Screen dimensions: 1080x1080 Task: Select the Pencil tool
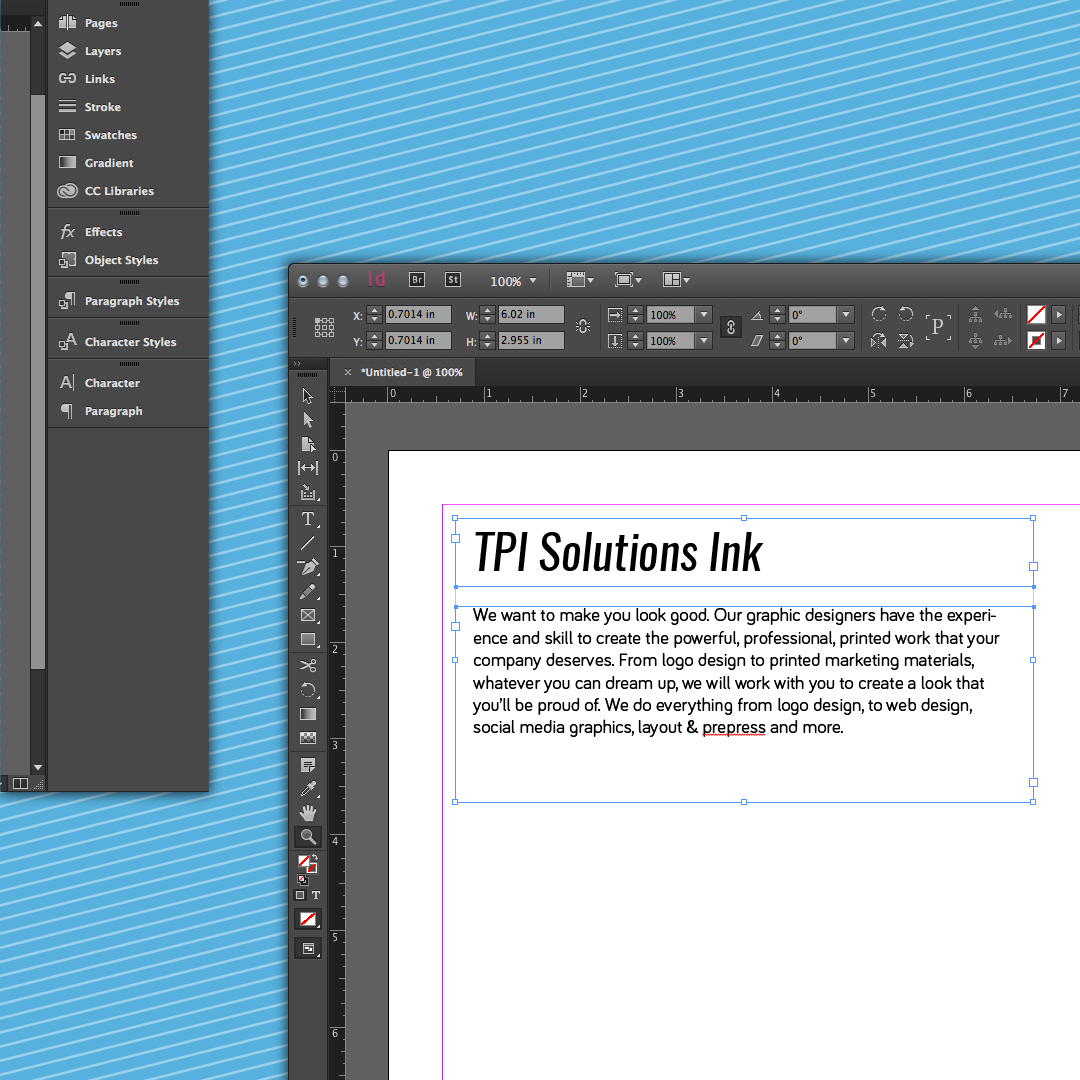click(307, 592)
